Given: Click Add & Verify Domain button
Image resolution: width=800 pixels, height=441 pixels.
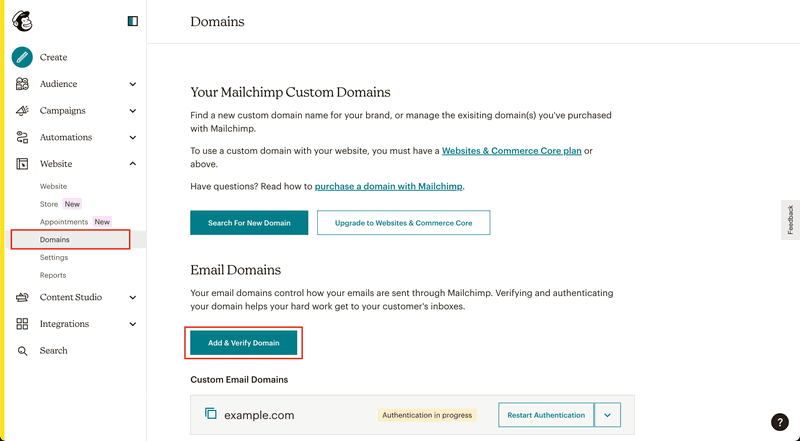Looking at the screenshot, I should click(x=243, y=342).
